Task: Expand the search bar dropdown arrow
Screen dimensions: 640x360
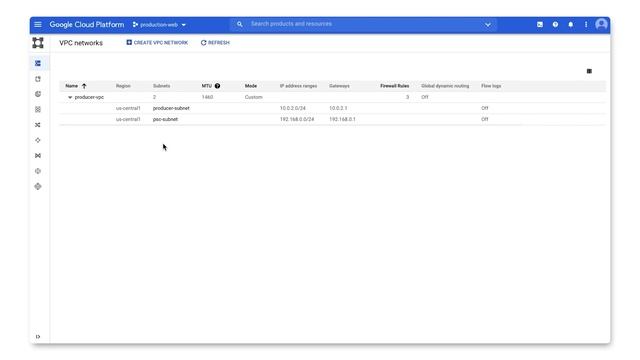Action: (x=487, y=25)
